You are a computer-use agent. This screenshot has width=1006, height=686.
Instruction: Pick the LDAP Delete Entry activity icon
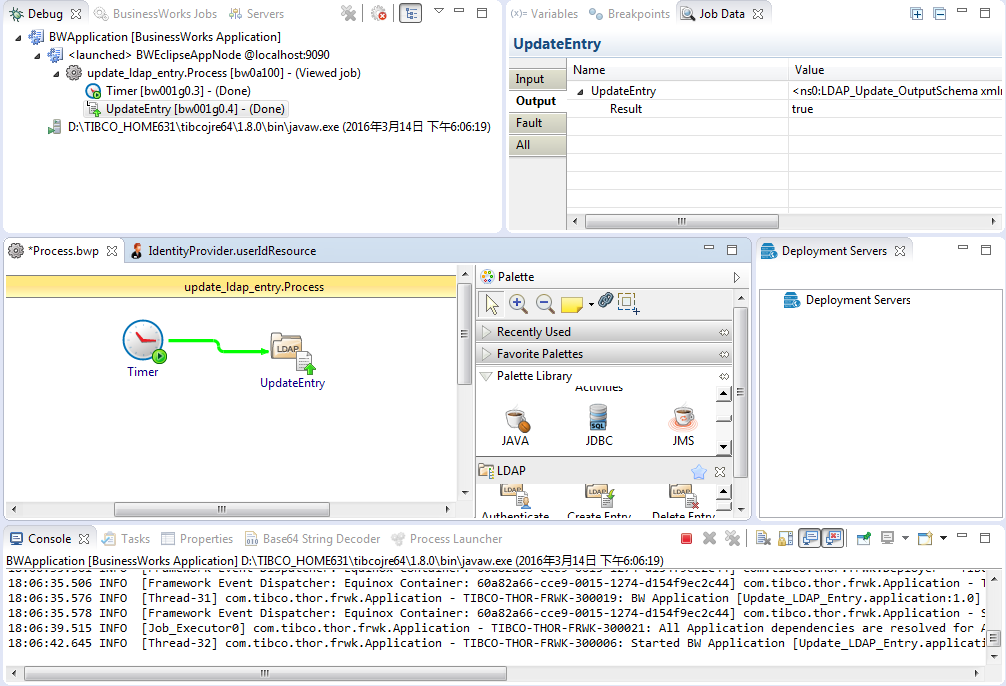(x=684, y=497)
